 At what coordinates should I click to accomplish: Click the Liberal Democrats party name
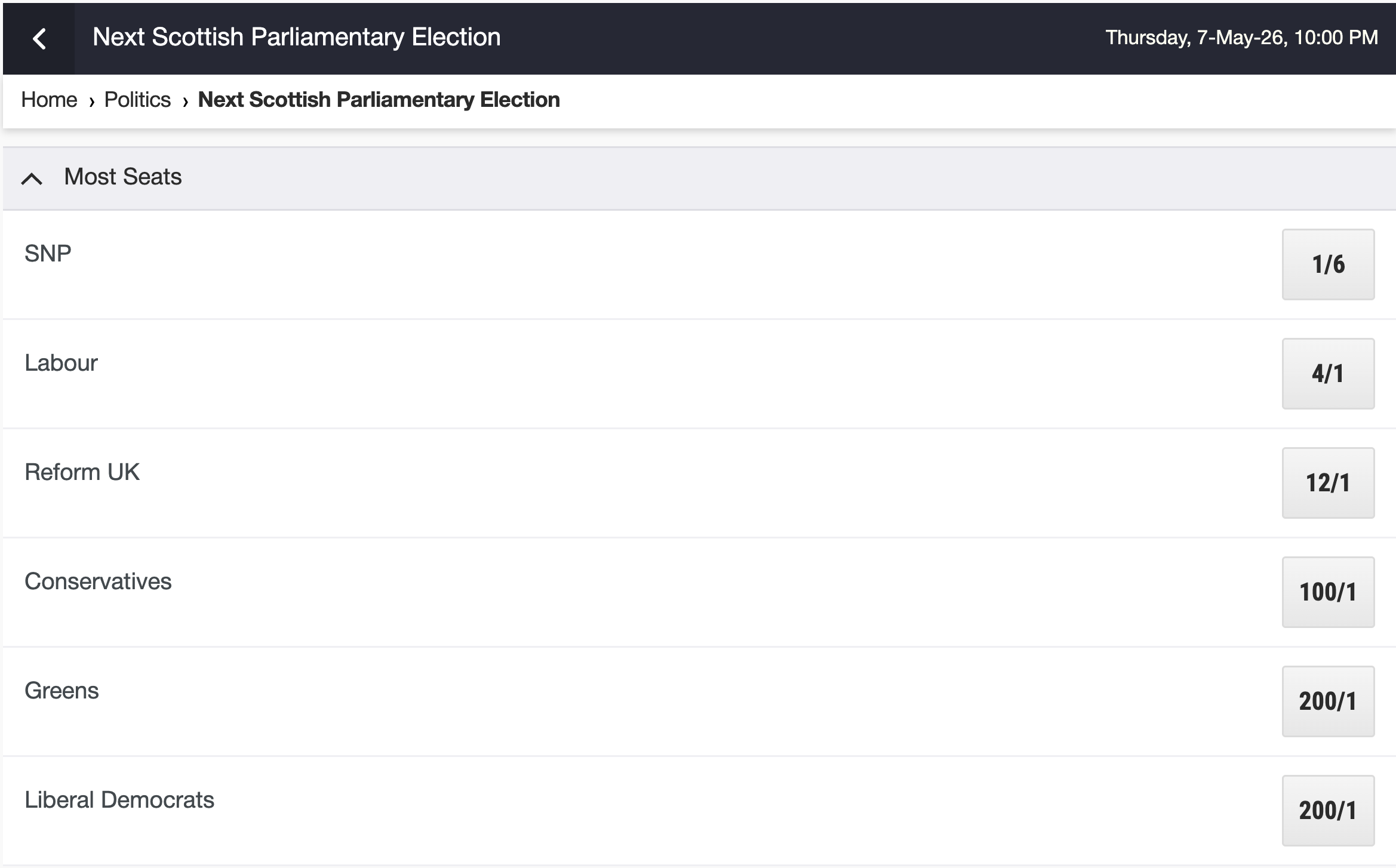point(119,800)
